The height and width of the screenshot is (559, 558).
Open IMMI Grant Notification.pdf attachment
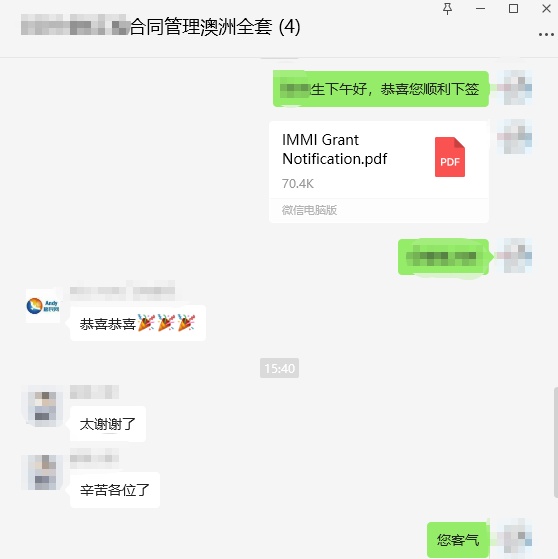[379, 172]
